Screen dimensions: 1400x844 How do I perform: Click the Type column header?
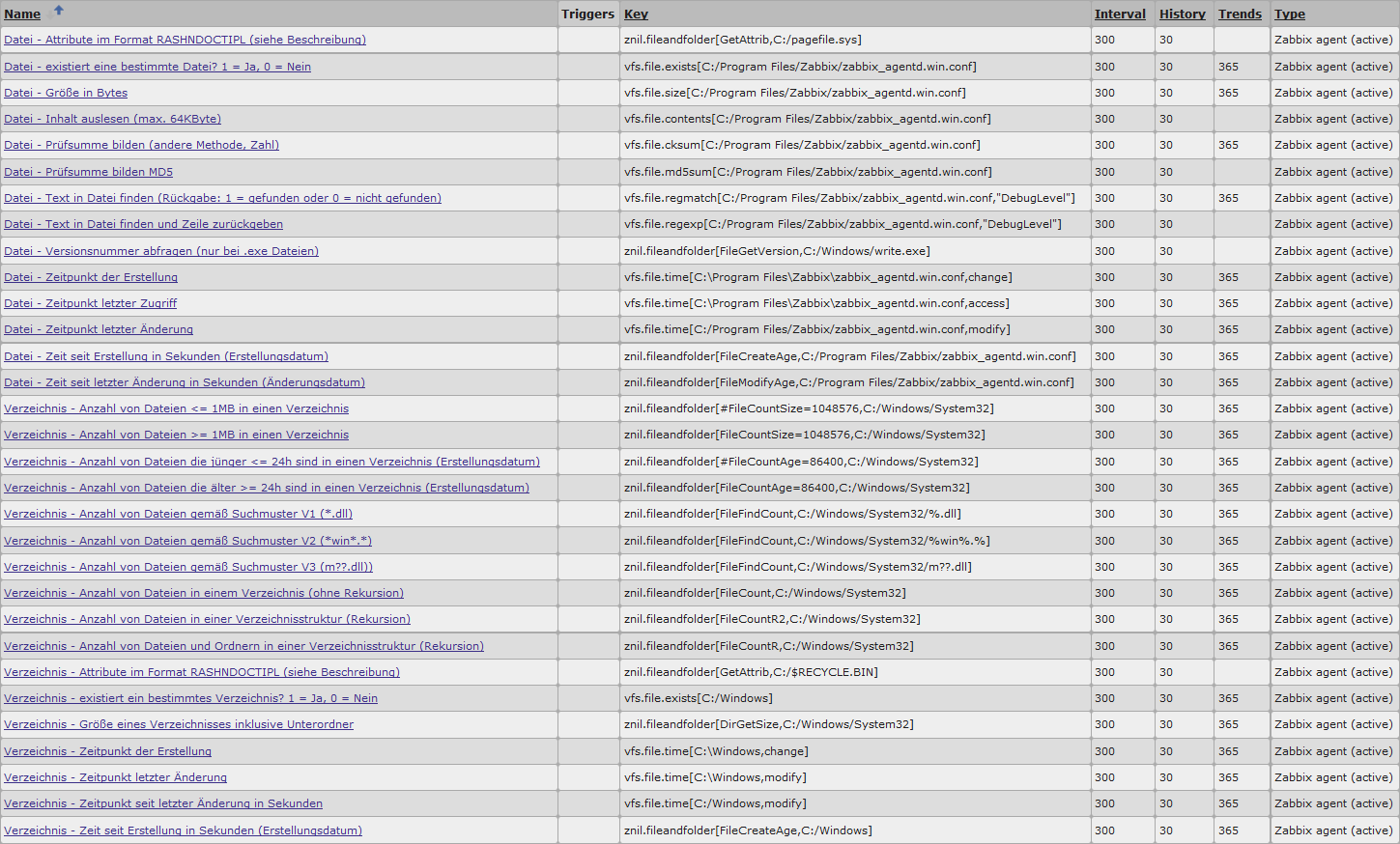[1289, 14]
